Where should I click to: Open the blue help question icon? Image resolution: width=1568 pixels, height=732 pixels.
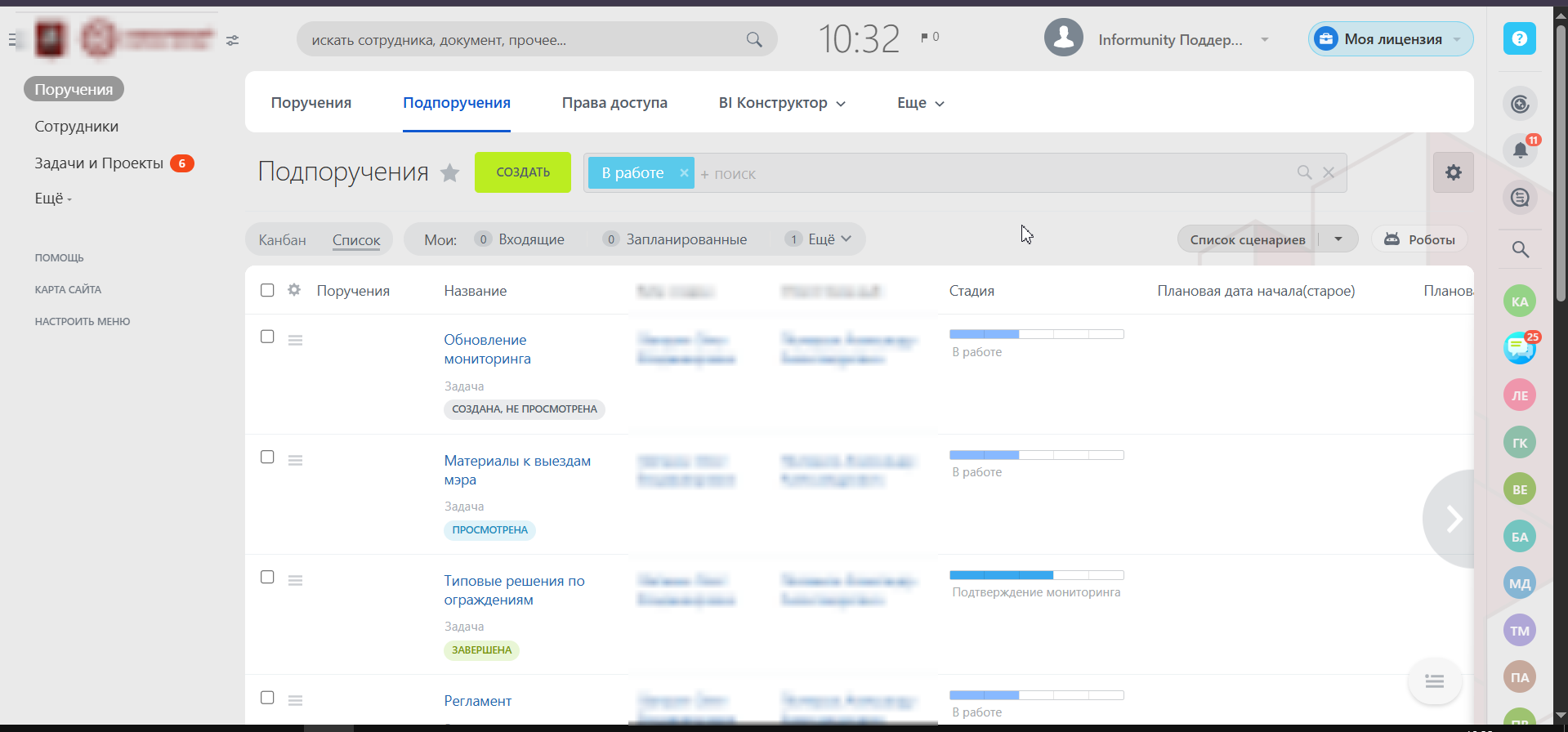[x=1520, y=38]
